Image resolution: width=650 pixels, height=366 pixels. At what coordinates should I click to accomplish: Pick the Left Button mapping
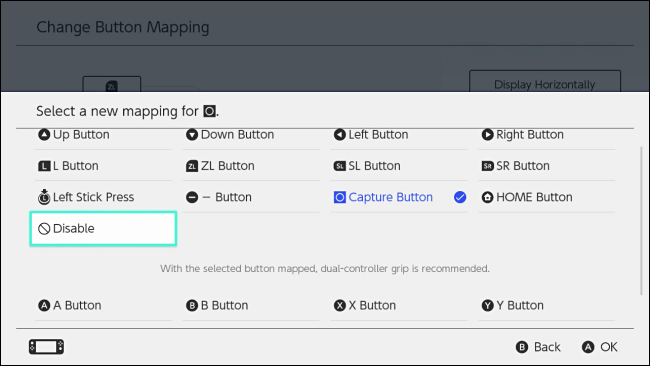[x=398, y=135]
